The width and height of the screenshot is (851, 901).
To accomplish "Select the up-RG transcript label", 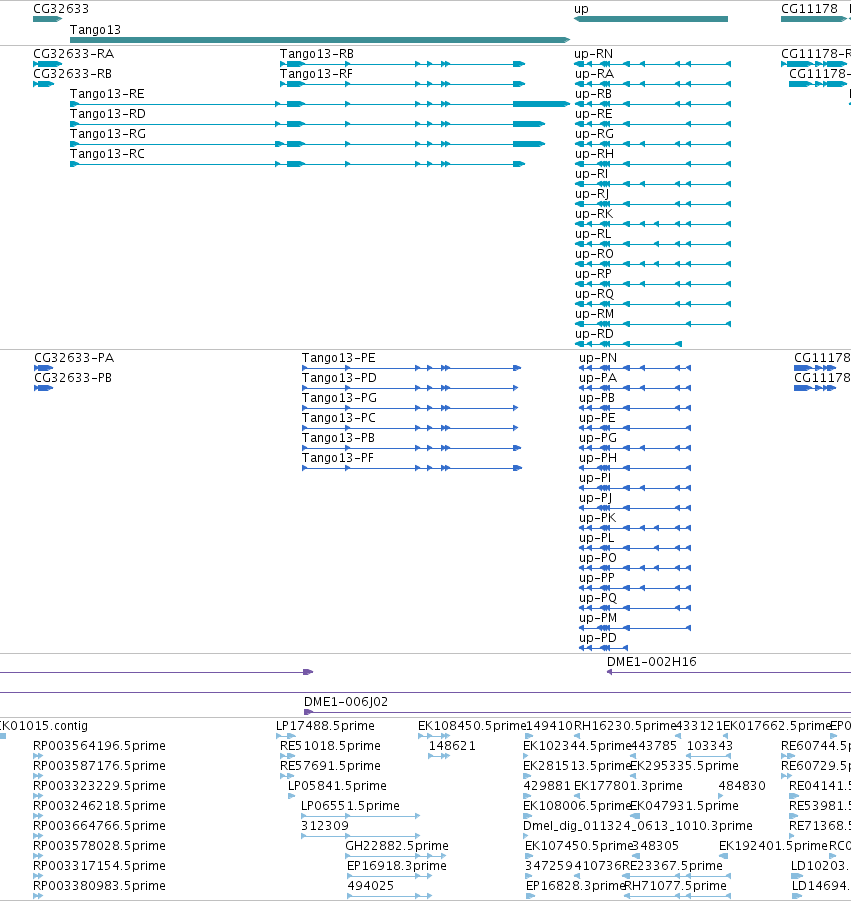I will coord(594,134).
